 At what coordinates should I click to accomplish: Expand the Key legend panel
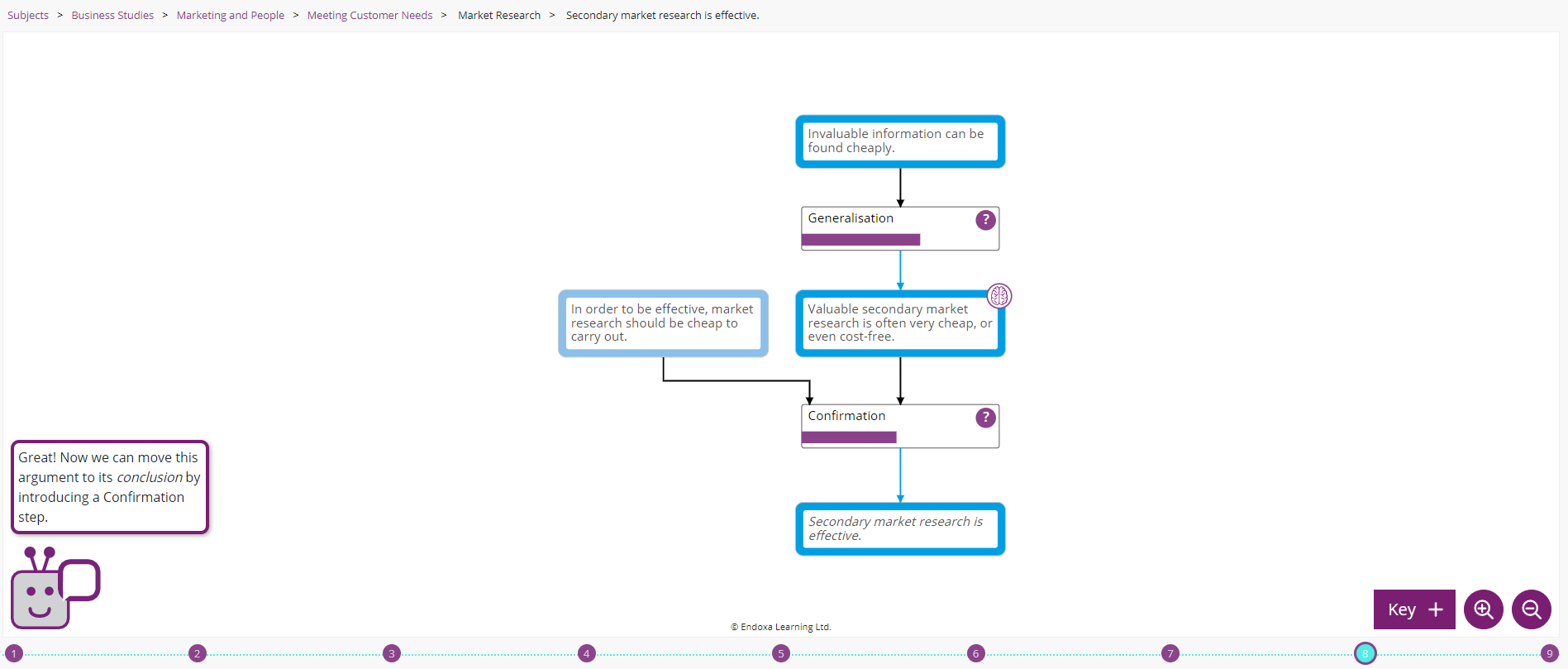[x=1413, y=609]
